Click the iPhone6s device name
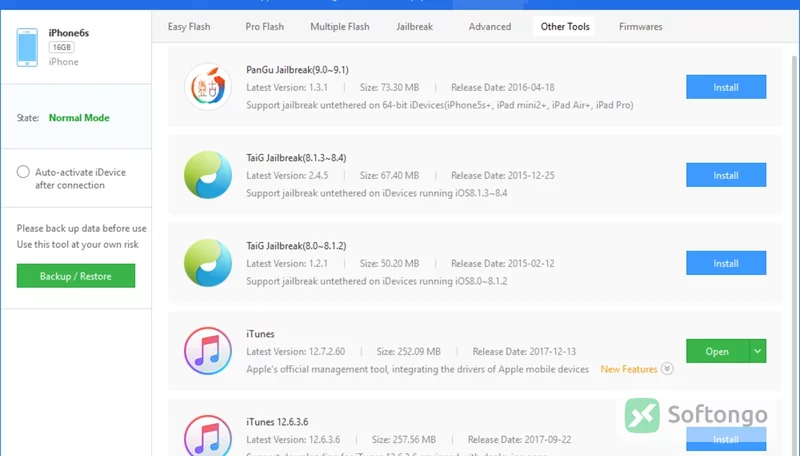Viewport: 800px width, 456px height. coord(69,33)
